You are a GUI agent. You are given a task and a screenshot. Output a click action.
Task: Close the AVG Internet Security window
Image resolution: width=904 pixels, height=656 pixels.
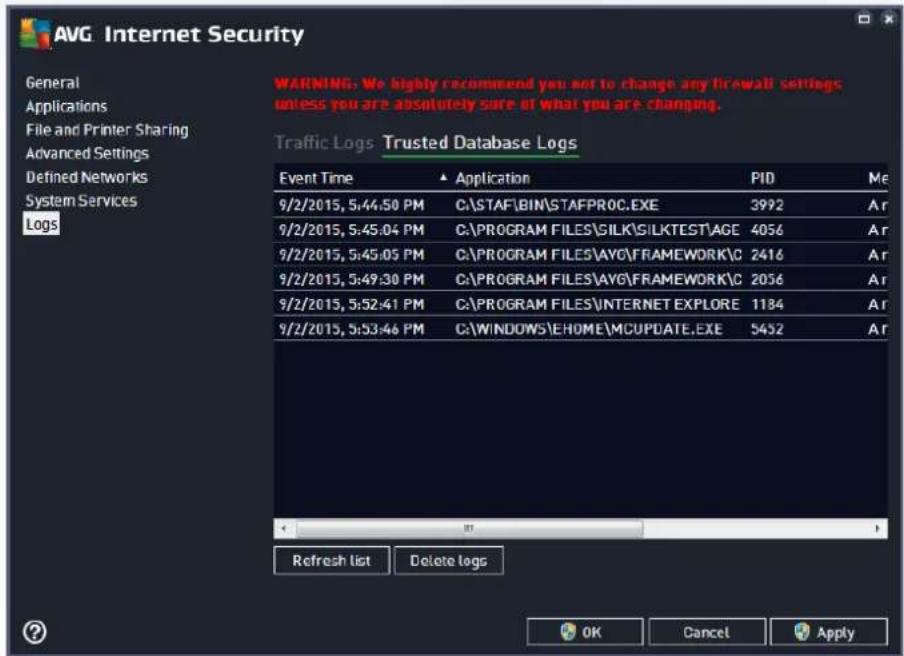[889, 19]
